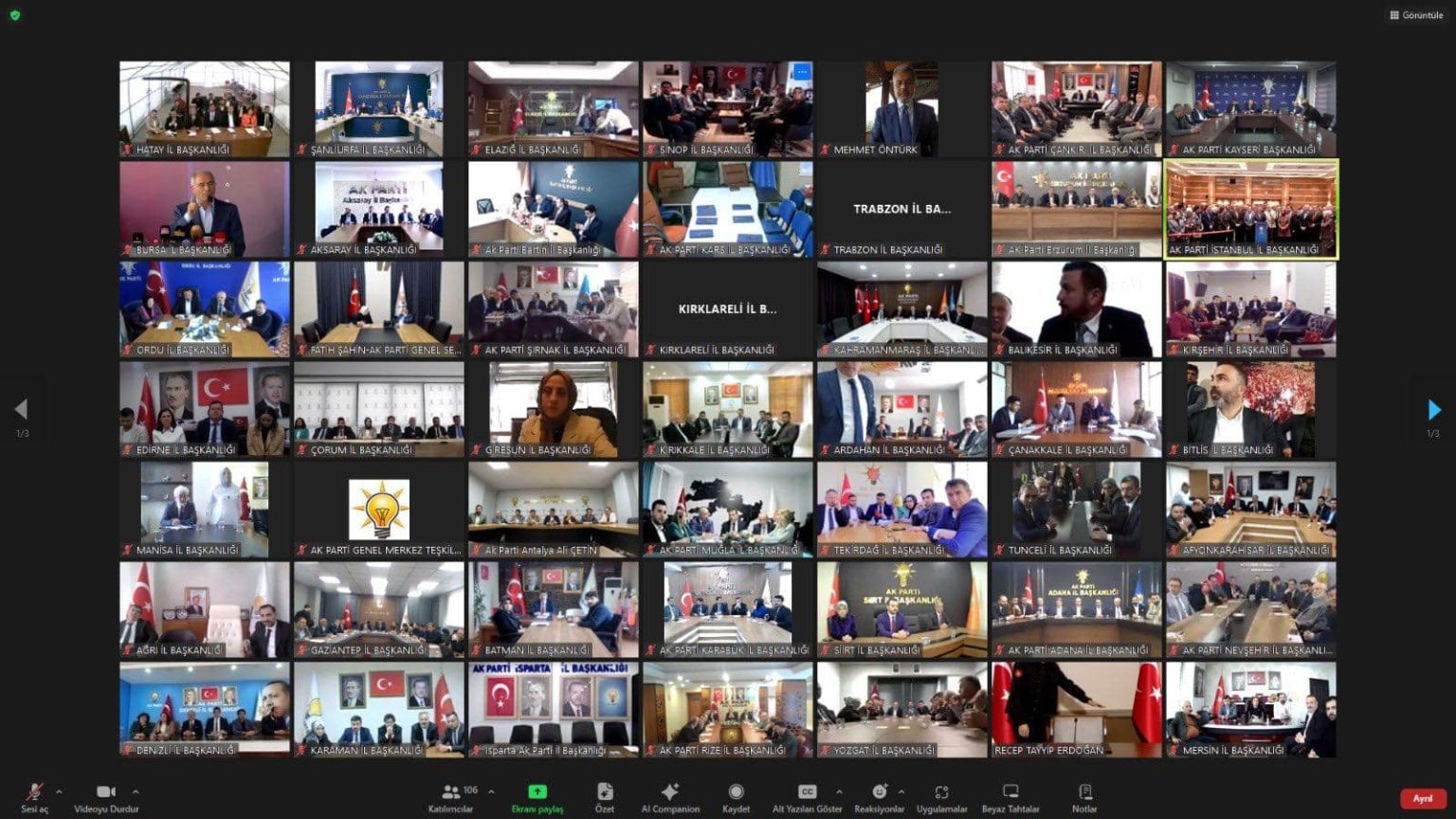Select the BURSA İL BAŞKANLIĞI tile
Screen dimensions: 1456x819
(x=205, y=209)
